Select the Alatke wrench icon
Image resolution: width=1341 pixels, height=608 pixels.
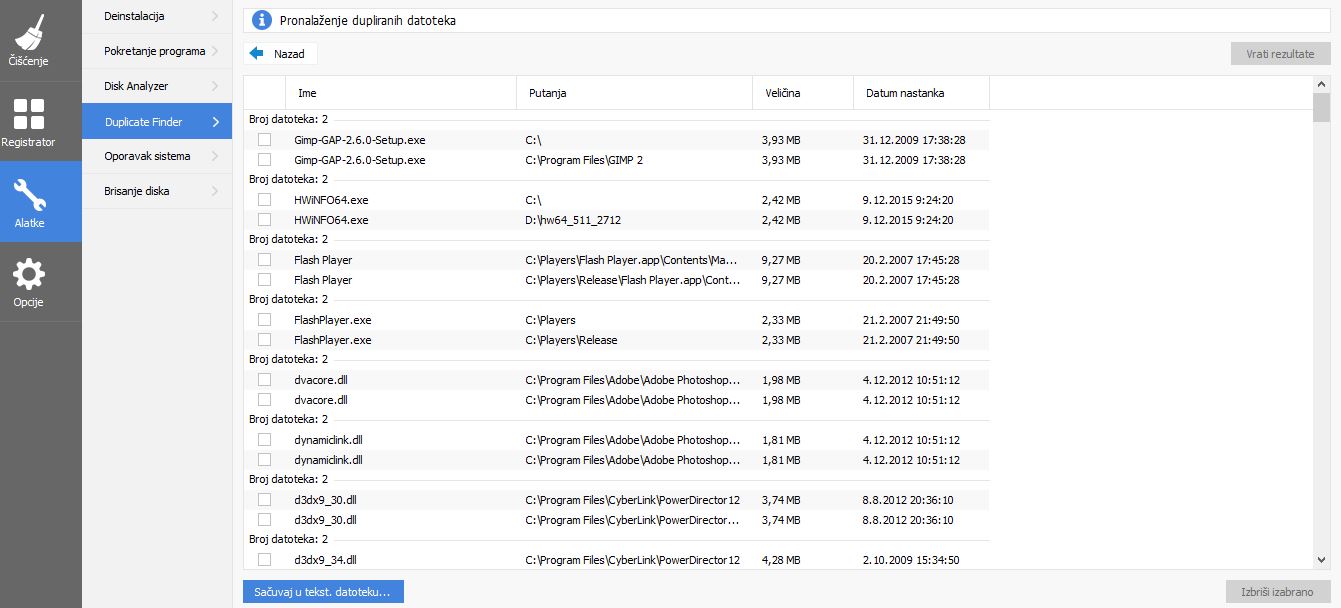point(30,195)
